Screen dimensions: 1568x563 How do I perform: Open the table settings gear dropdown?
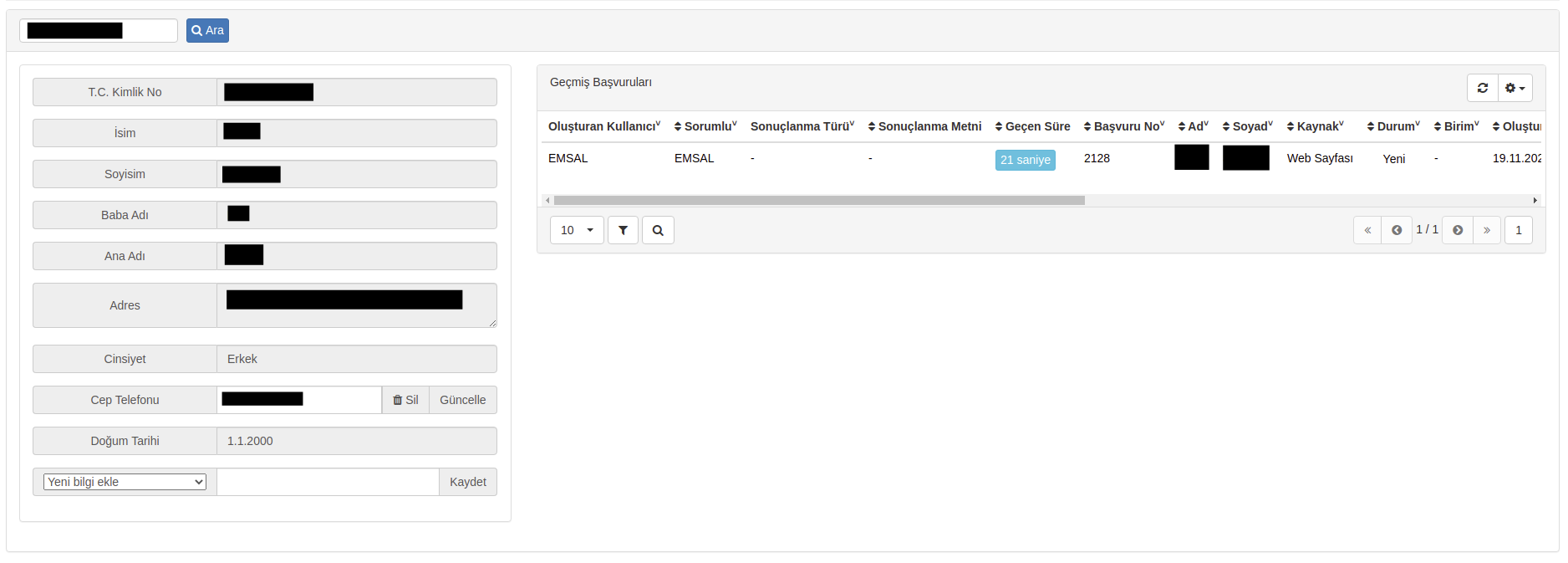click(x=1515, y=88)
